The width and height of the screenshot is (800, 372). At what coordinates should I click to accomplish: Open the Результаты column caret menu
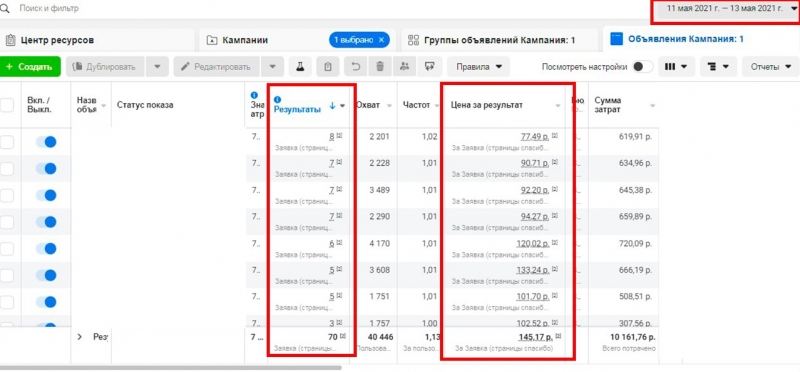pos(342,106)
